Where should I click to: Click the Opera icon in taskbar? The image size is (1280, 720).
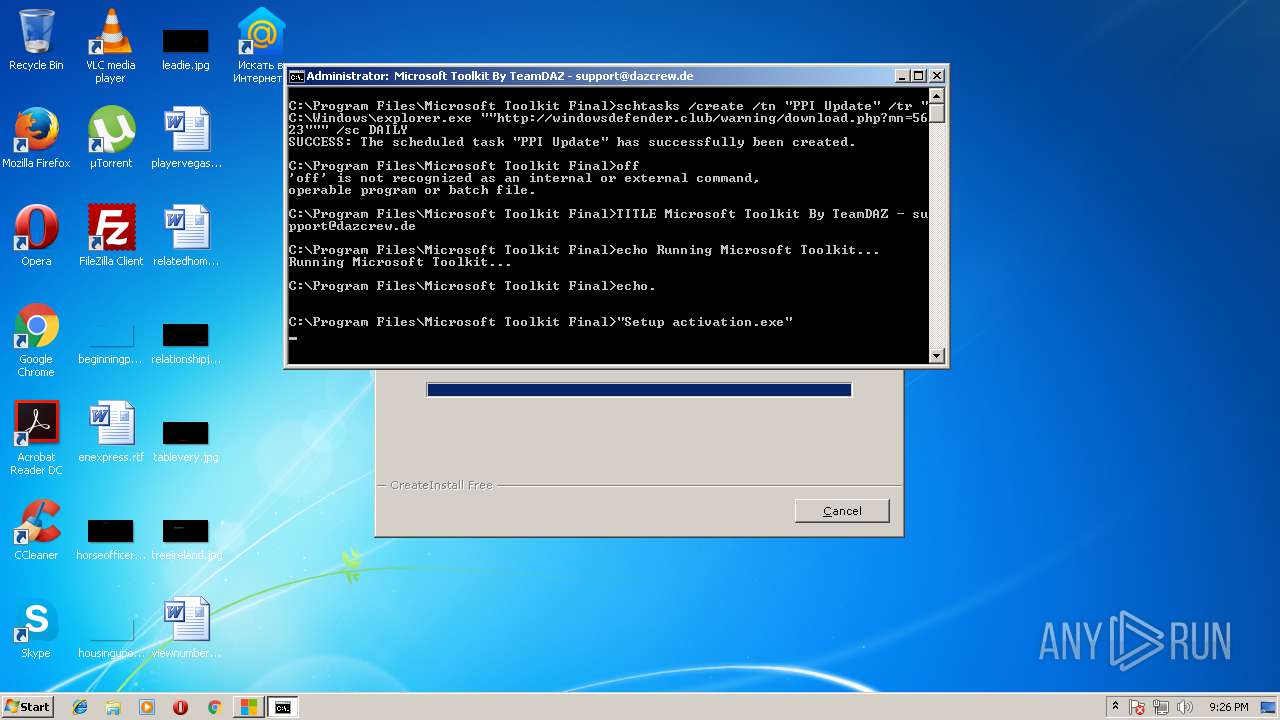(180, 707)
